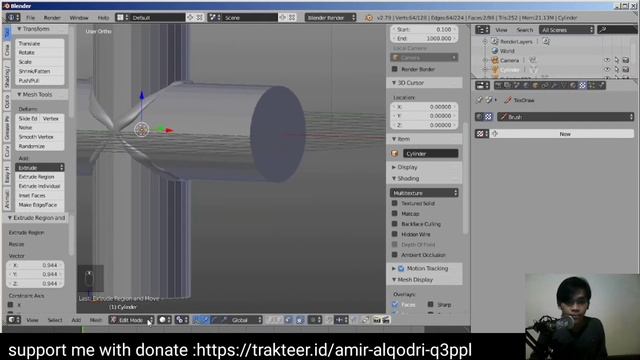
Task: Click the scene browse icon beside Scene
Action: pyautogui.click(x=214, y=18)
